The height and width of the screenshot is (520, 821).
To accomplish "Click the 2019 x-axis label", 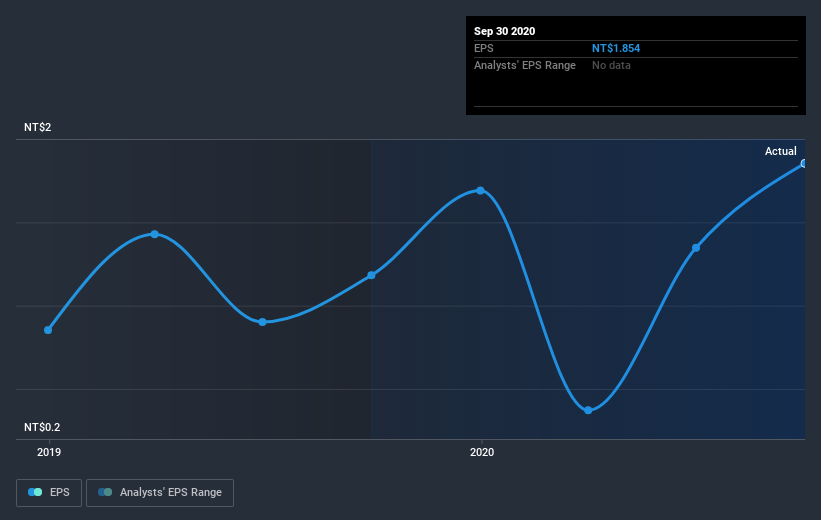I will tap(49, 452).
